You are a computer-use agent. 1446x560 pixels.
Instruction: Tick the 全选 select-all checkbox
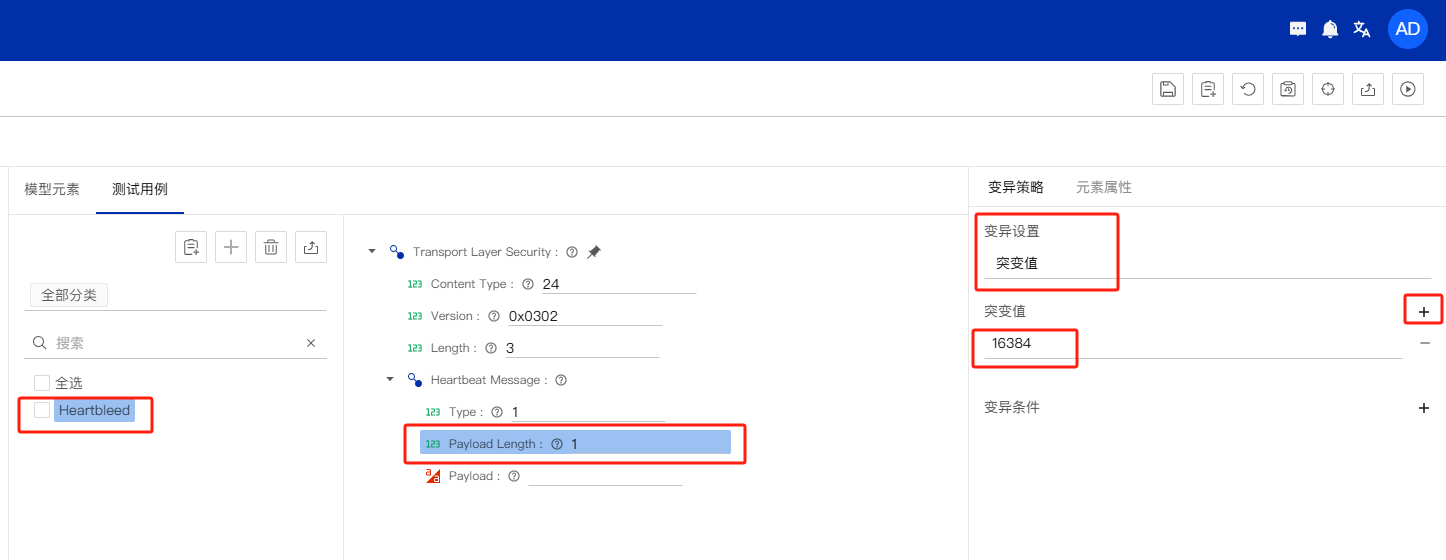(42, 383)
